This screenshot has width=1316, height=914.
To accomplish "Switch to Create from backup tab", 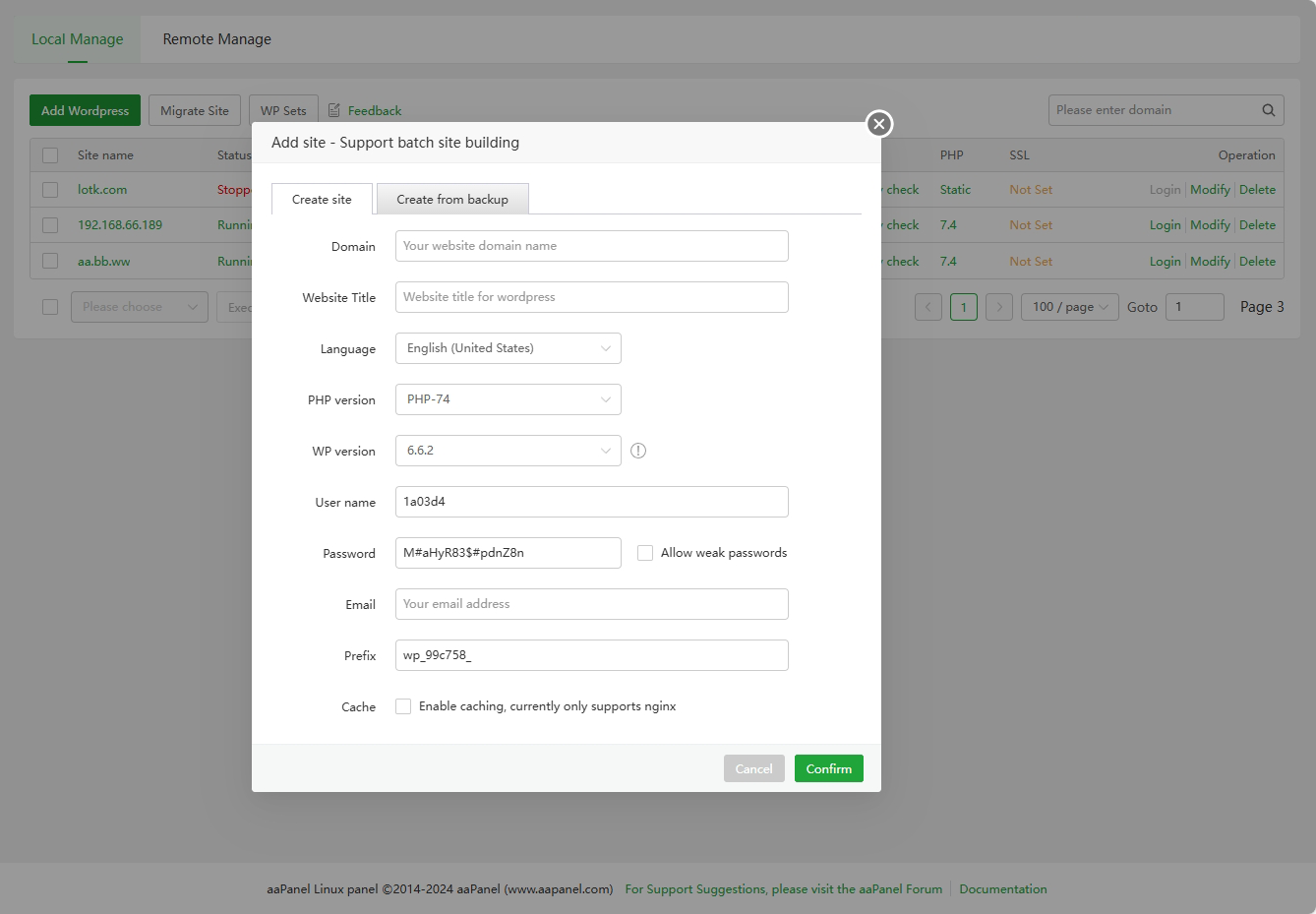I will 452,199.
